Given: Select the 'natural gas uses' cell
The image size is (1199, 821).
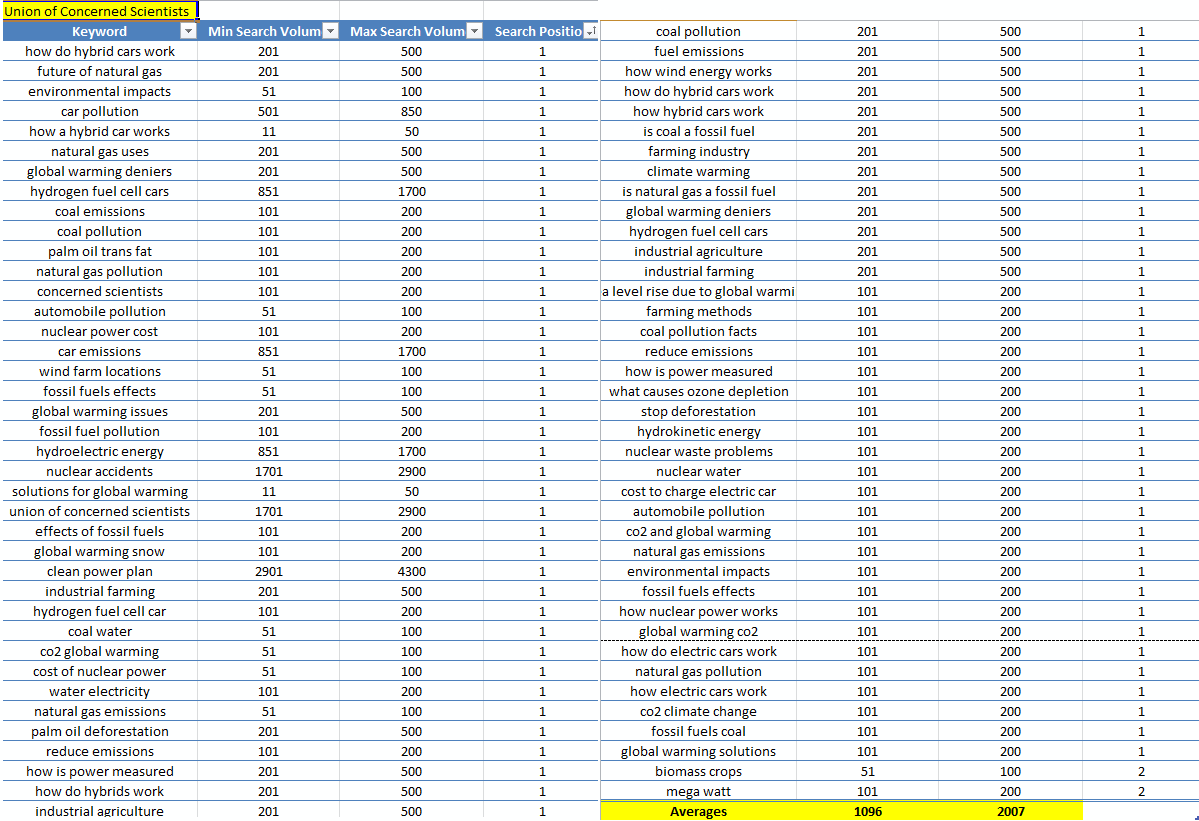Looking at the screenshot, I should (x=99, y=151).
